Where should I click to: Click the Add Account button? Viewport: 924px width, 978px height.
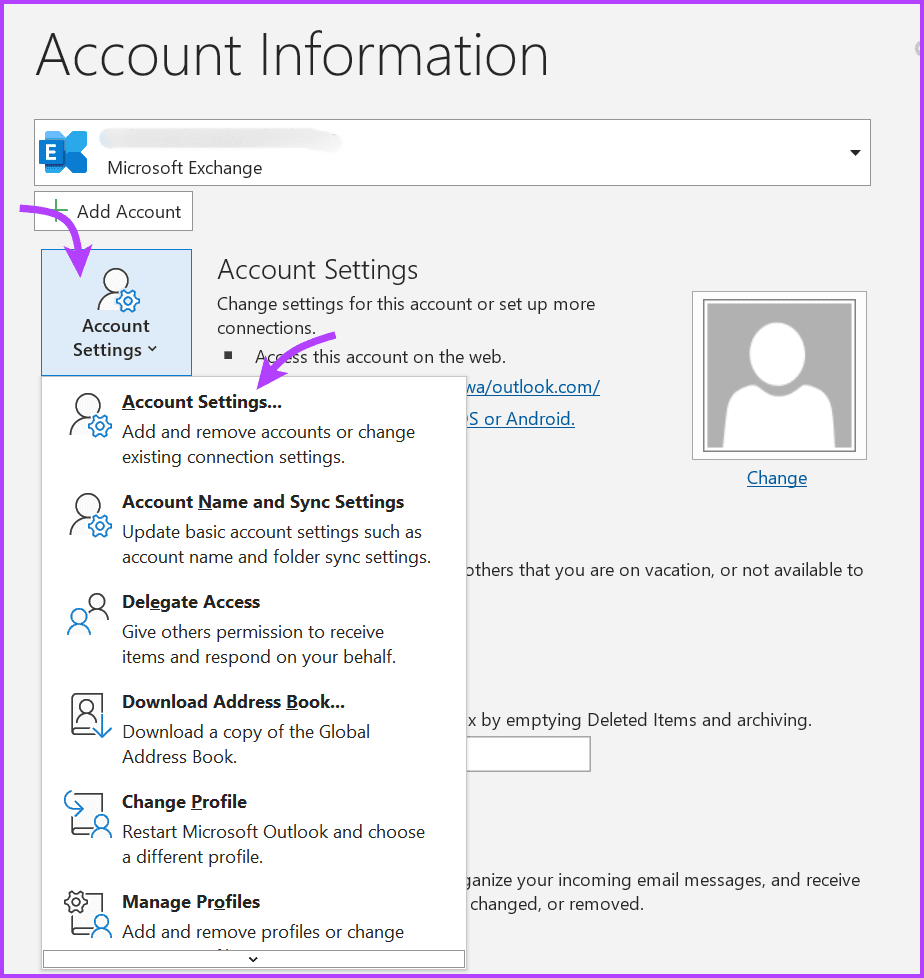114,211
